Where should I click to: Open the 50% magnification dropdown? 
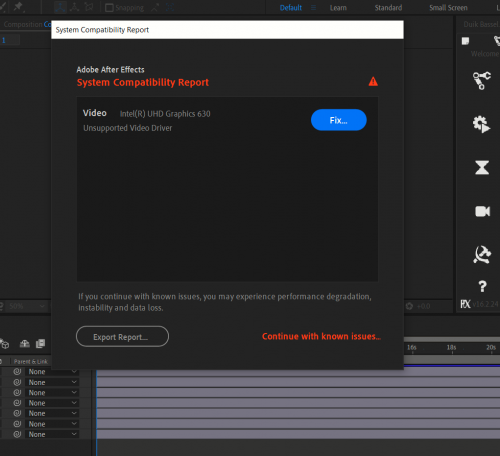point(27,306)
